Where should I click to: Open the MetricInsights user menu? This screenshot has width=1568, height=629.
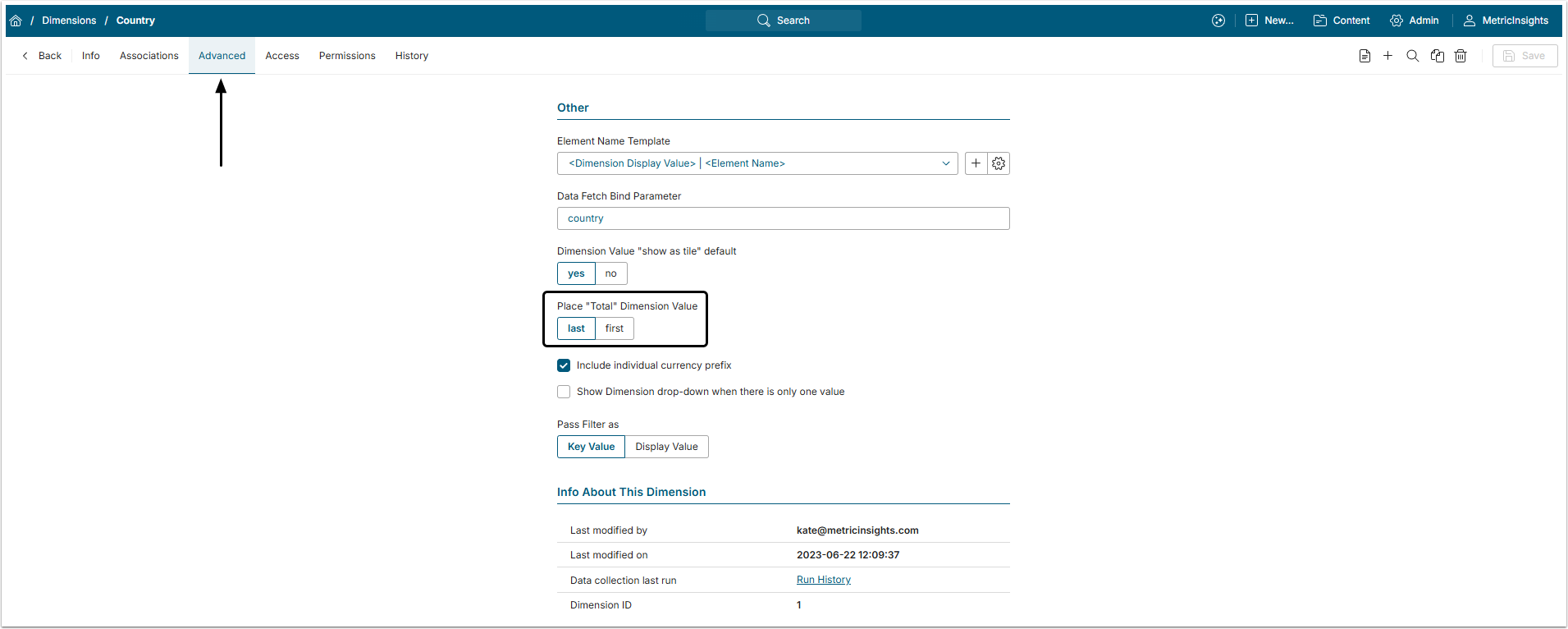1506,21
